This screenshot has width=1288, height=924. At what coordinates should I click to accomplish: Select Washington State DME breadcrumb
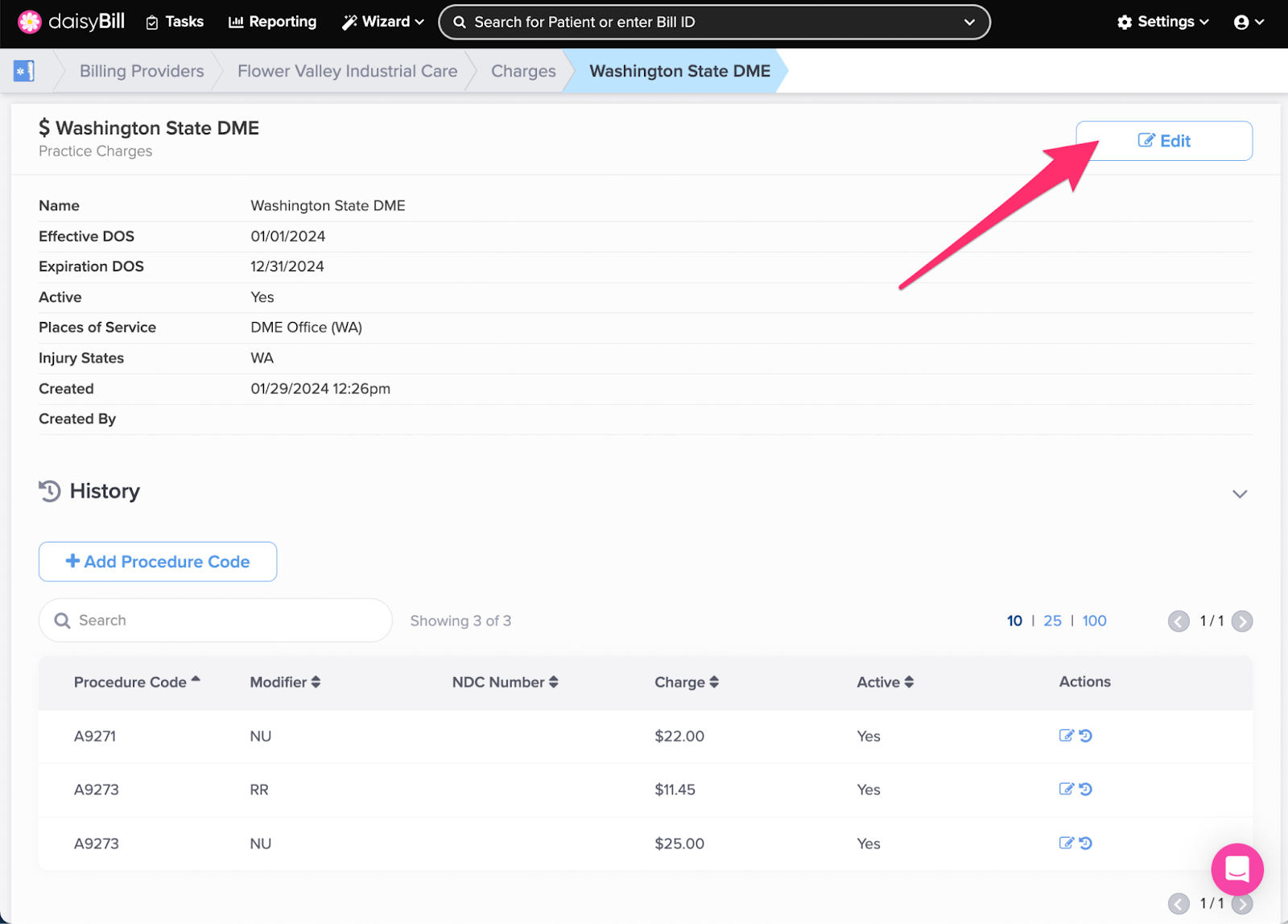(679, 71)
